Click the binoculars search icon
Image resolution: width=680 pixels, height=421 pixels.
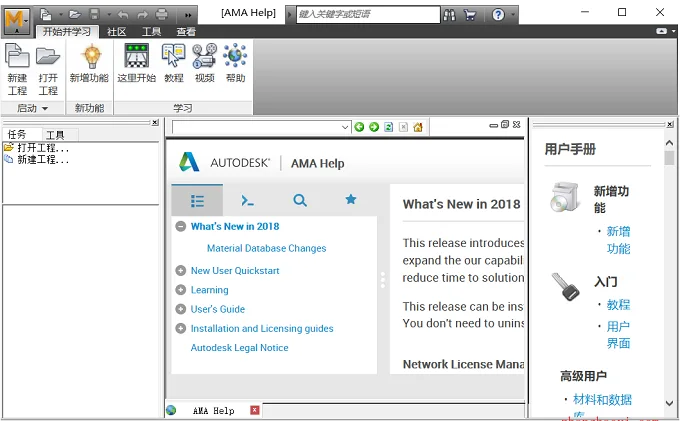tap(449, 15)
